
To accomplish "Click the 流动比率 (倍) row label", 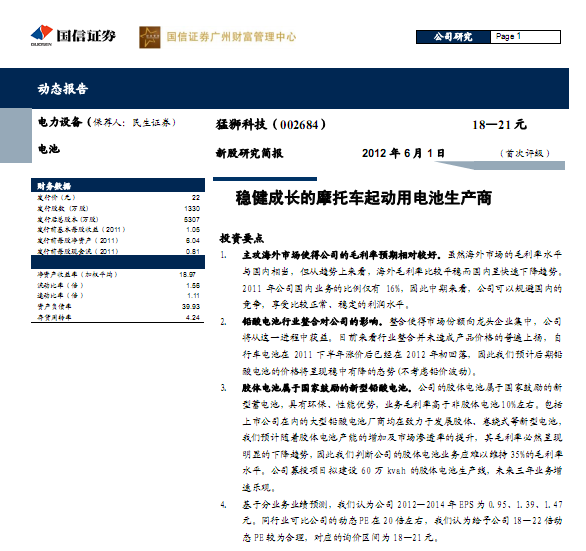I will (60, 285).
